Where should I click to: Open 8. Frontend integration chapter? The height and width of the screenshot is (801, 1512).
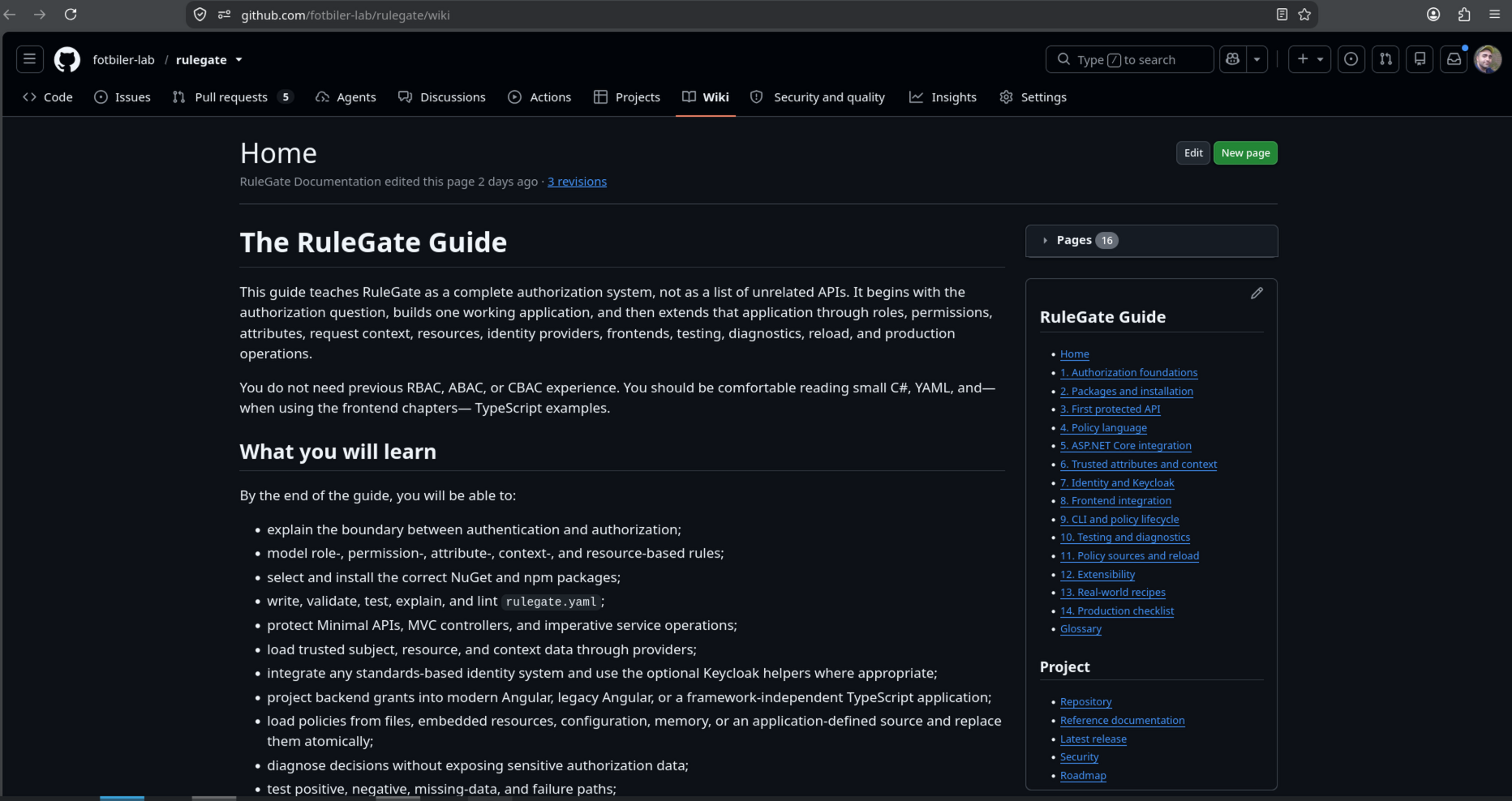(x=1116, y=501)
